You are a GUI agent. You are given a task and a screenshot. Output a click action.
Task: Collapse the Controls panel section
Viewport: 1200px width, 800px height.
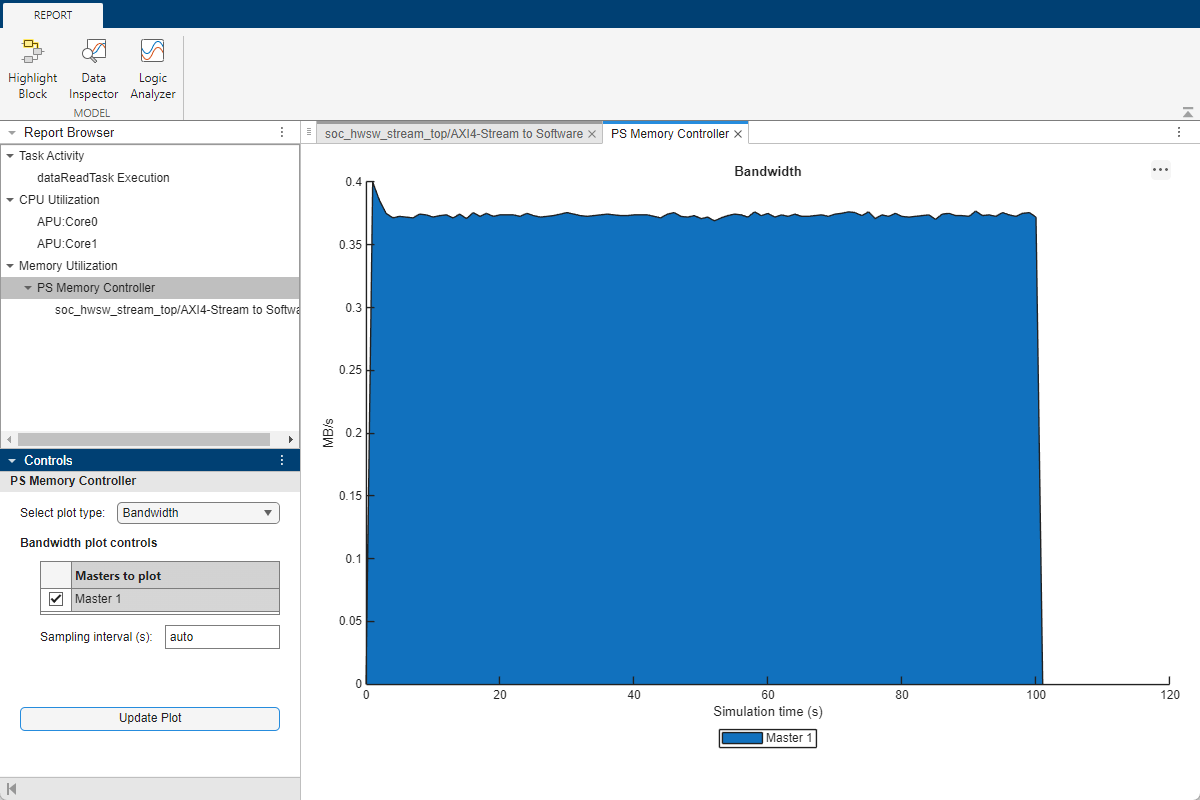(x=11, y=461)
